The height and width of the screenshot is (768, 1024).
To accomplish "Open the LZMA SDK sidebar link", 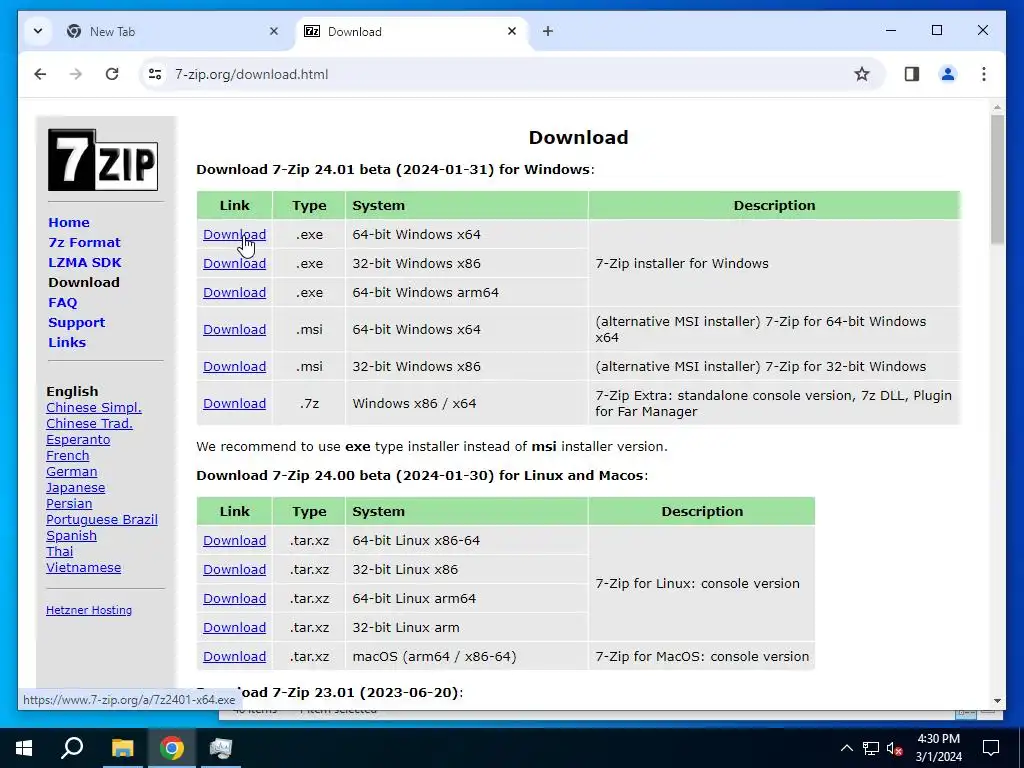I will click(x=85, y=263).
